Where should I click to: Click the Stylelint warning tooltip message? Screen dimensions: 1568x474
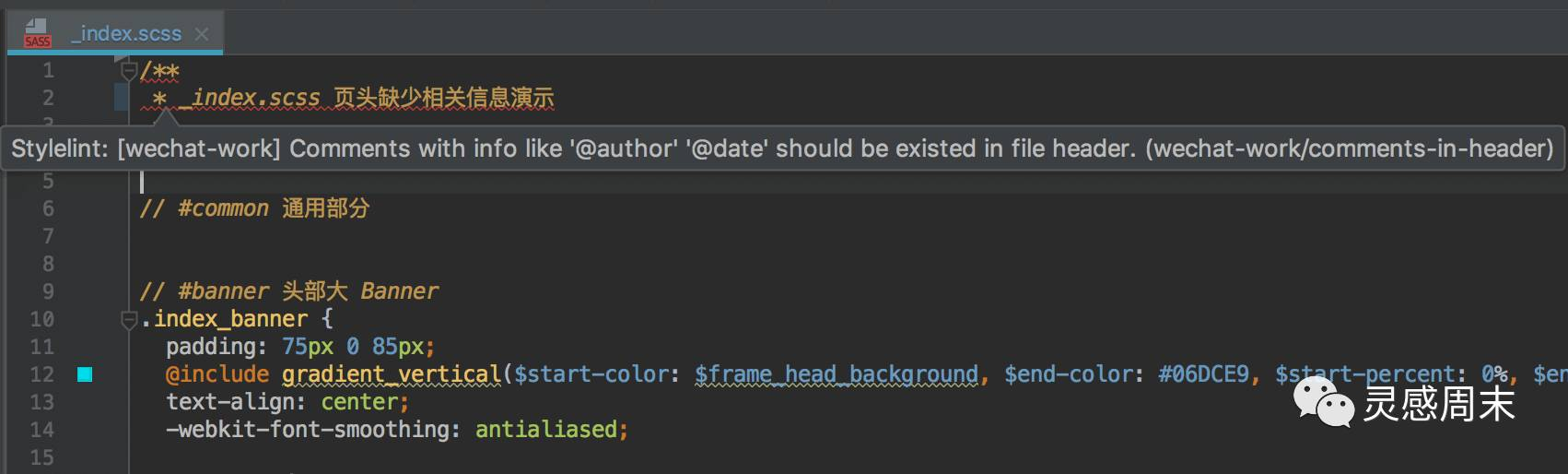782,148
